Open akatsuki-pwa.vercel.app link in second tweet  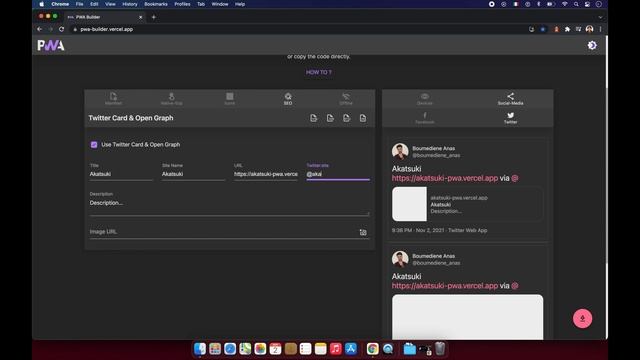(445, 286)
